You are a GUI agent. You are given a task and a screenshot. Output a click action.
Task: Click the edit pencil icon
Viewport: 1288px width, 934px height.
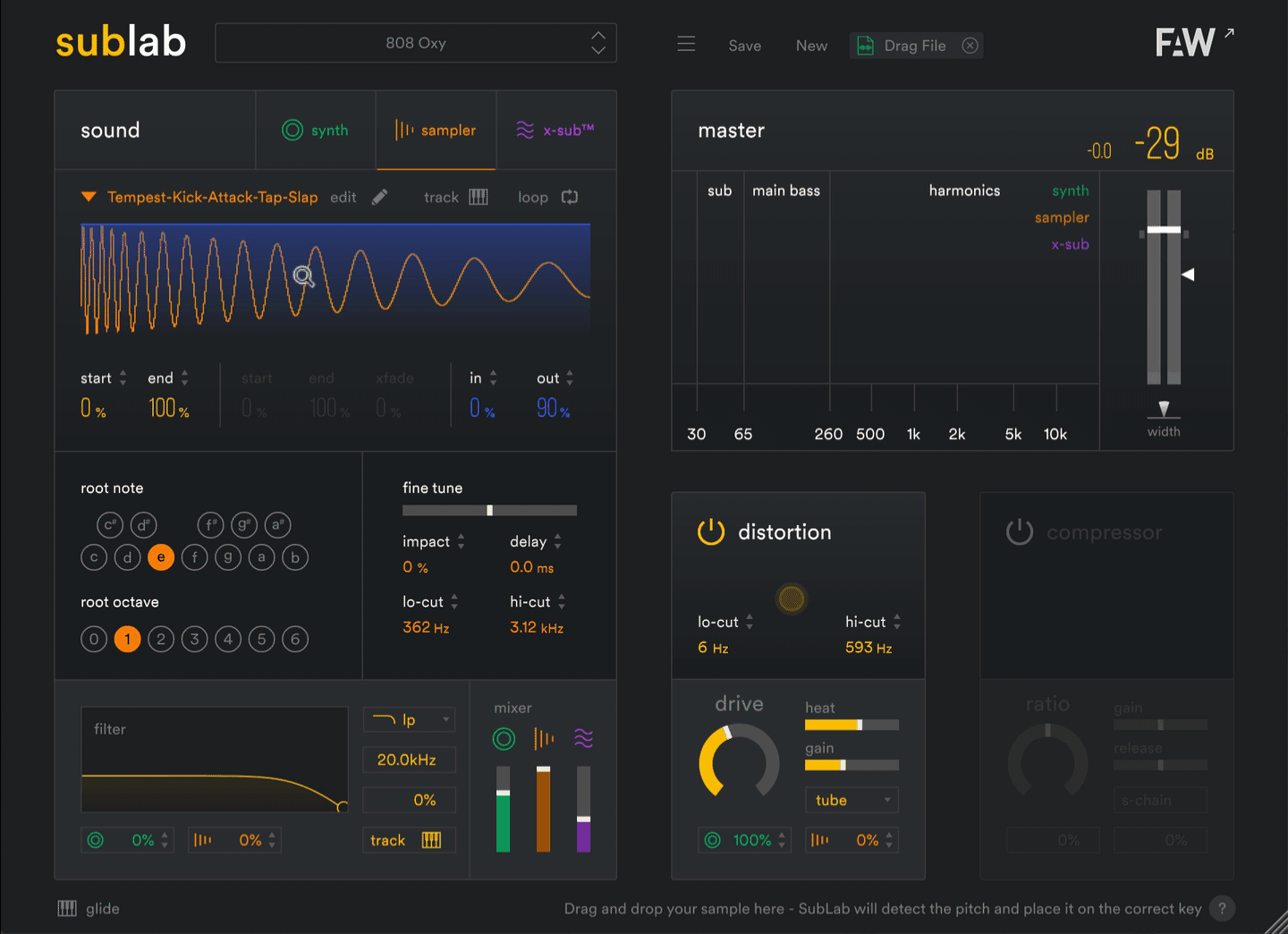(x=380, y=197)
